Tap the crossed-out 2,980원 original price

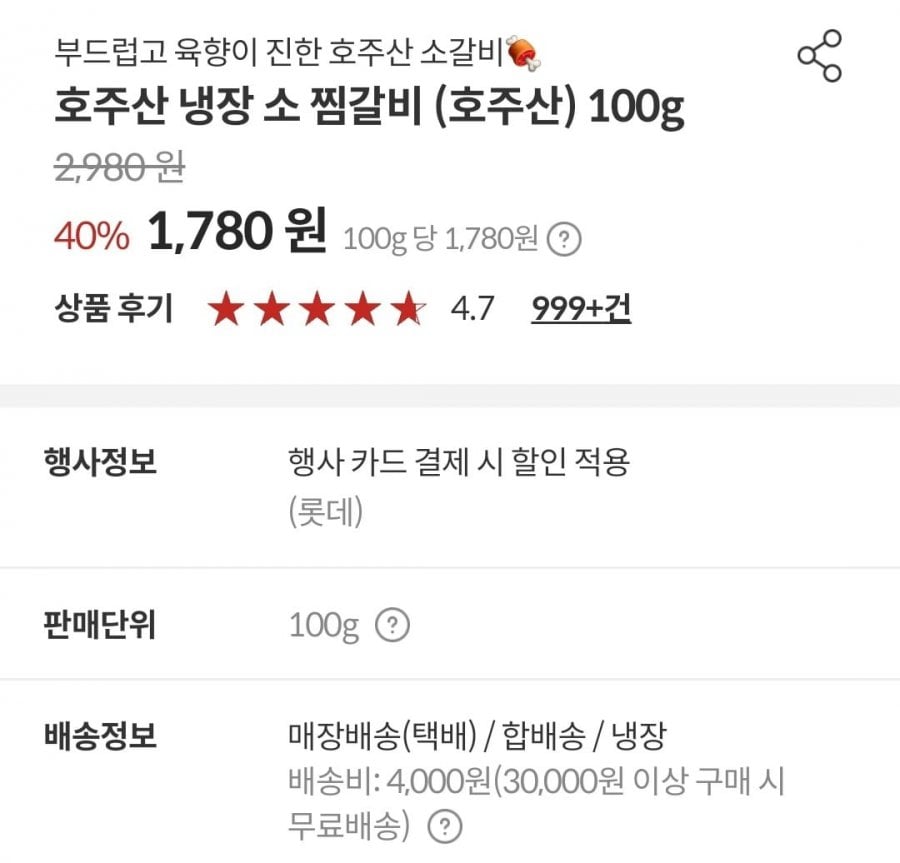[x=118, y=170]
